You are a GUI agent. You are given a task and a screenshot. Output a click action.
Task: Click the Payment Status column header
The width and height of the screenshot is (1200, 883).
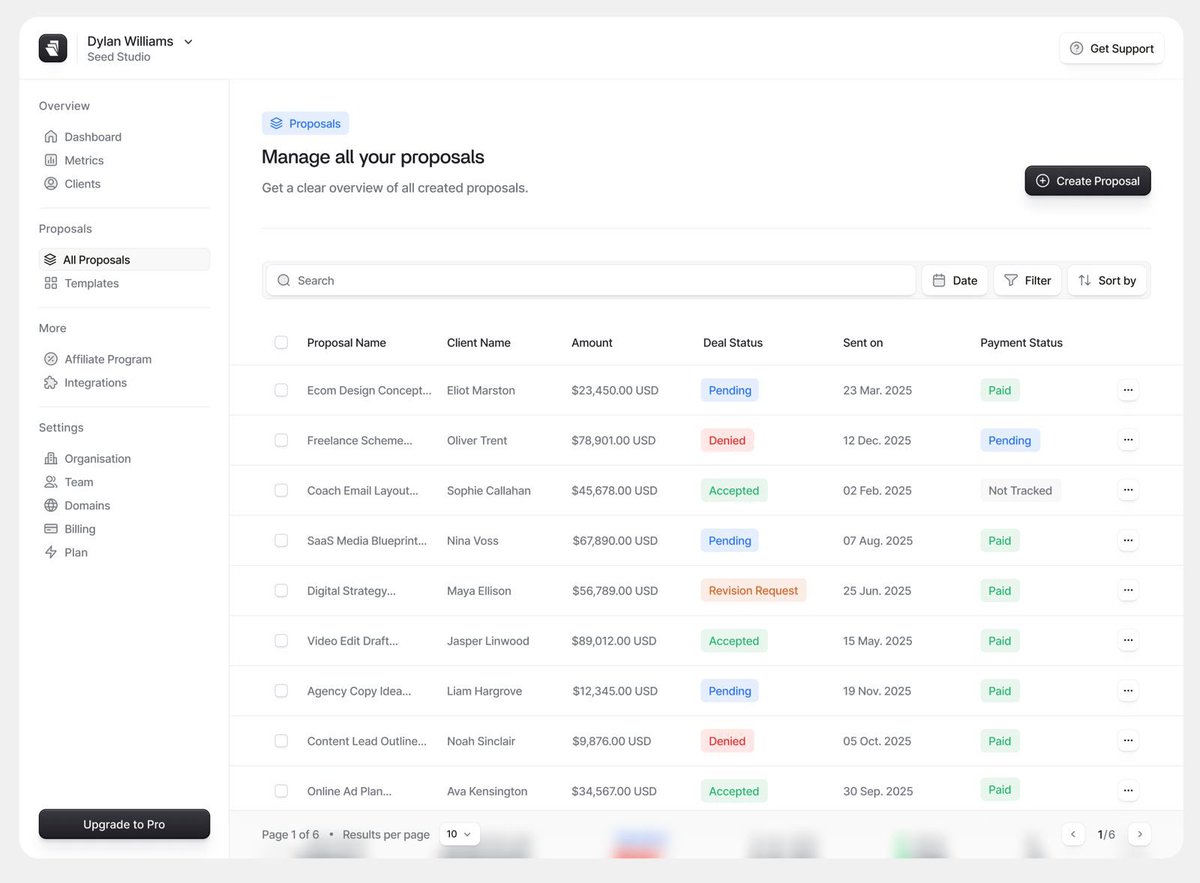click(x=1021, y=343)
